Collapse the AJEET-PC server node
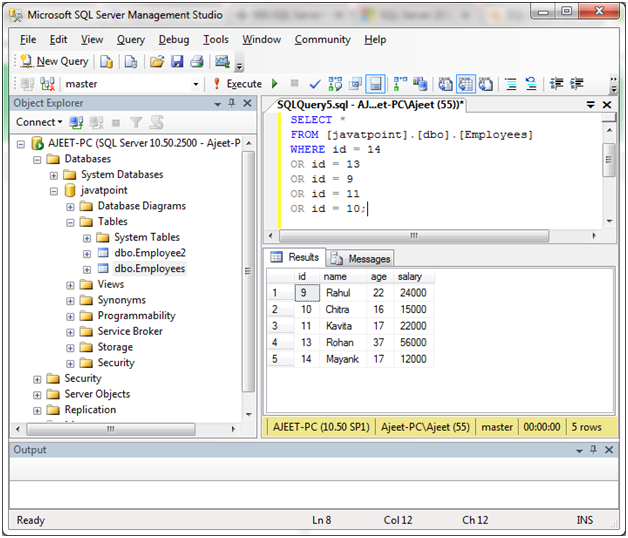Image resolution: width=628 pixels, height=538 pixels. pyautogui.click(x=21, y=144)
